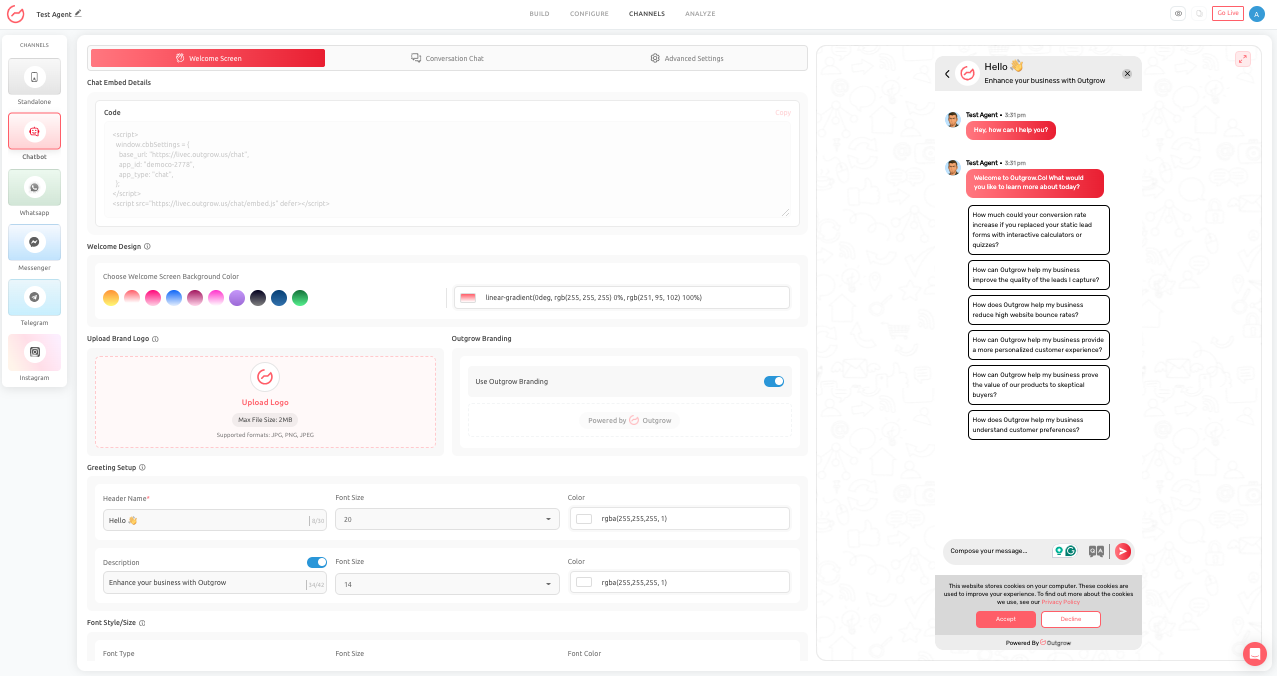
Task: Open Header Name color swatch picker
Action: (x=584, y=519)
